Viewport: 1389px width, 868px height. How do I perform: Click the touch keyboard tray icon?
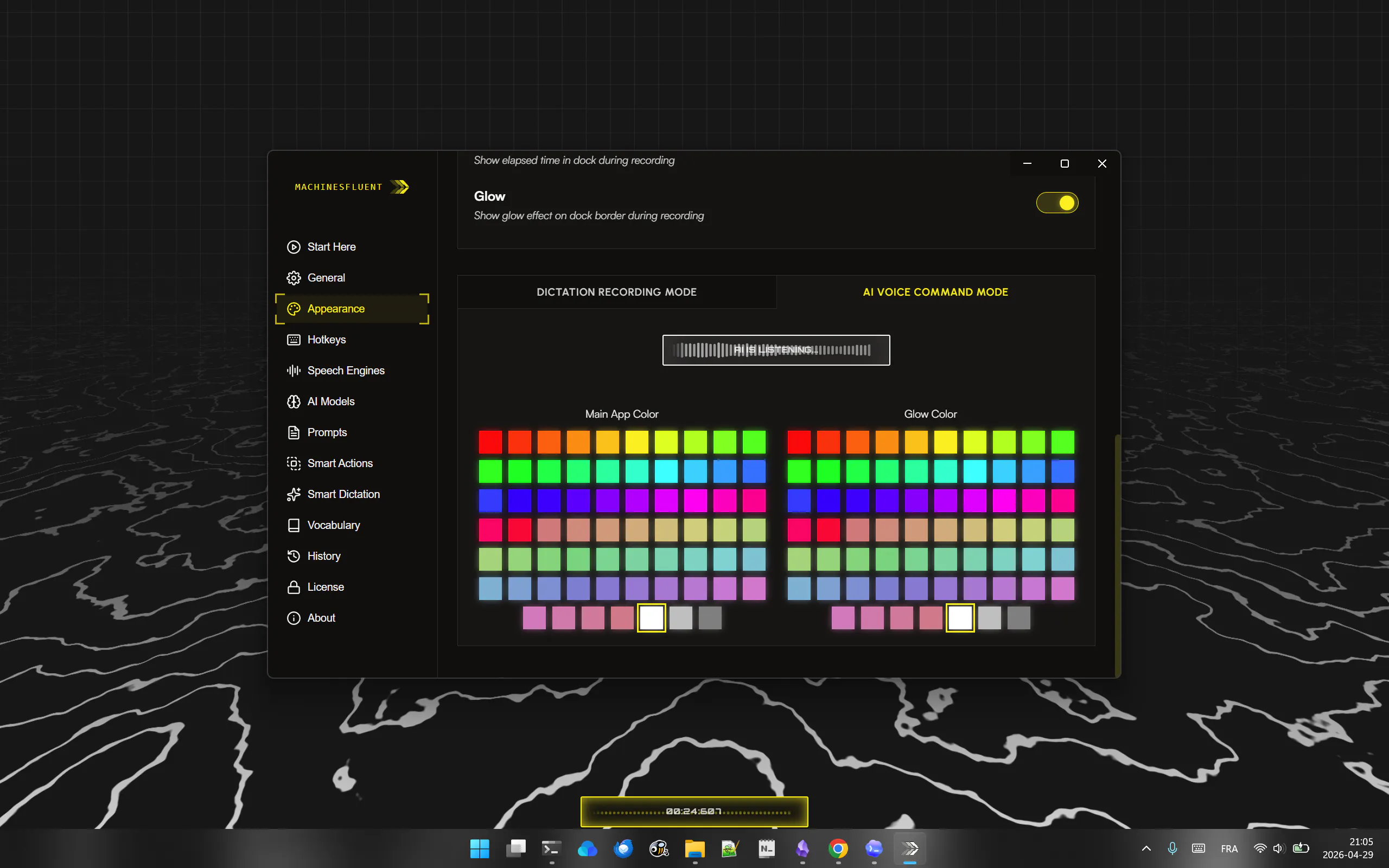[x=1198, y=848]
